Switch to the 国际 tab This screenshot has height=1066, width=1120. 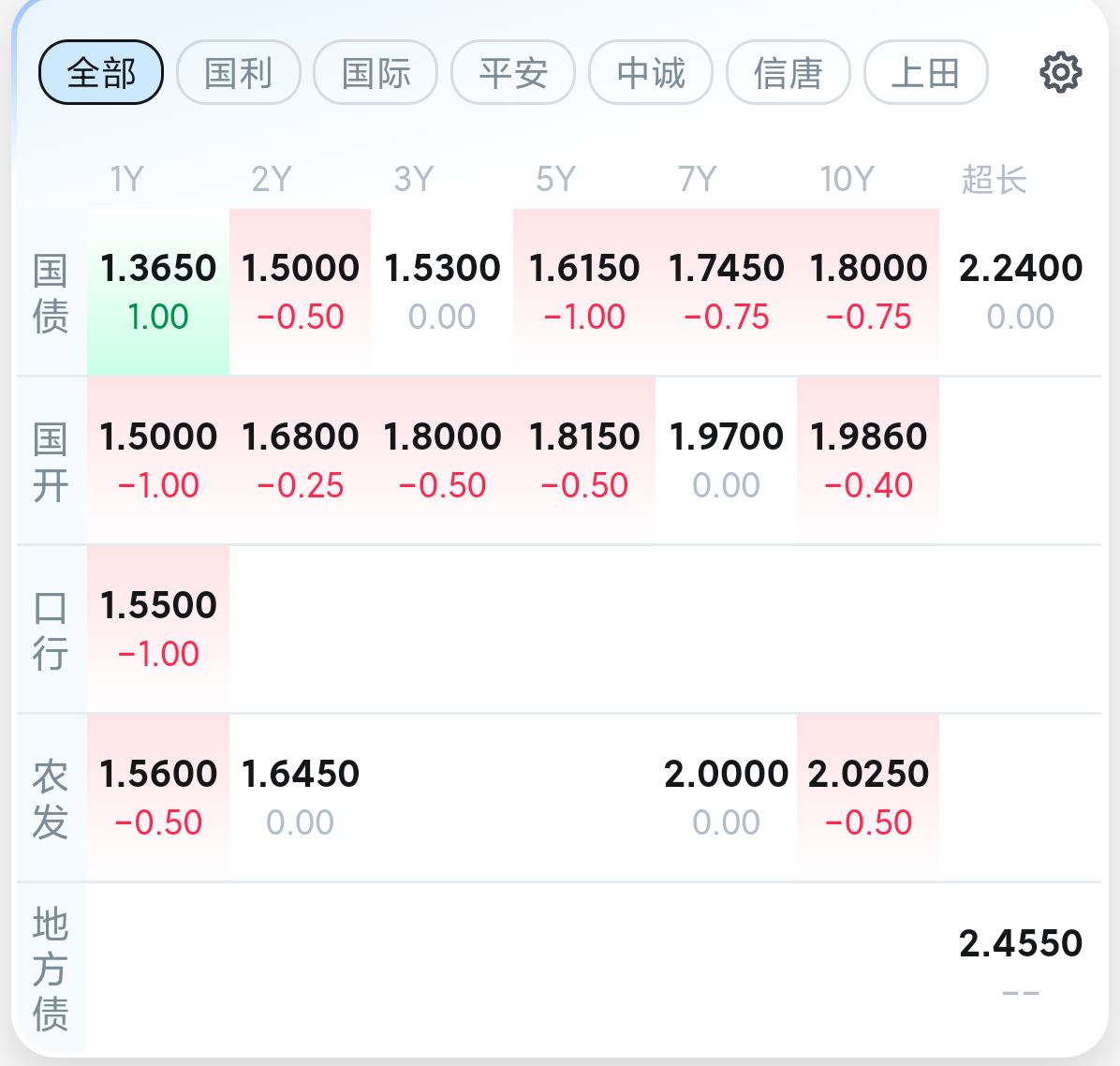coord(376,72)
